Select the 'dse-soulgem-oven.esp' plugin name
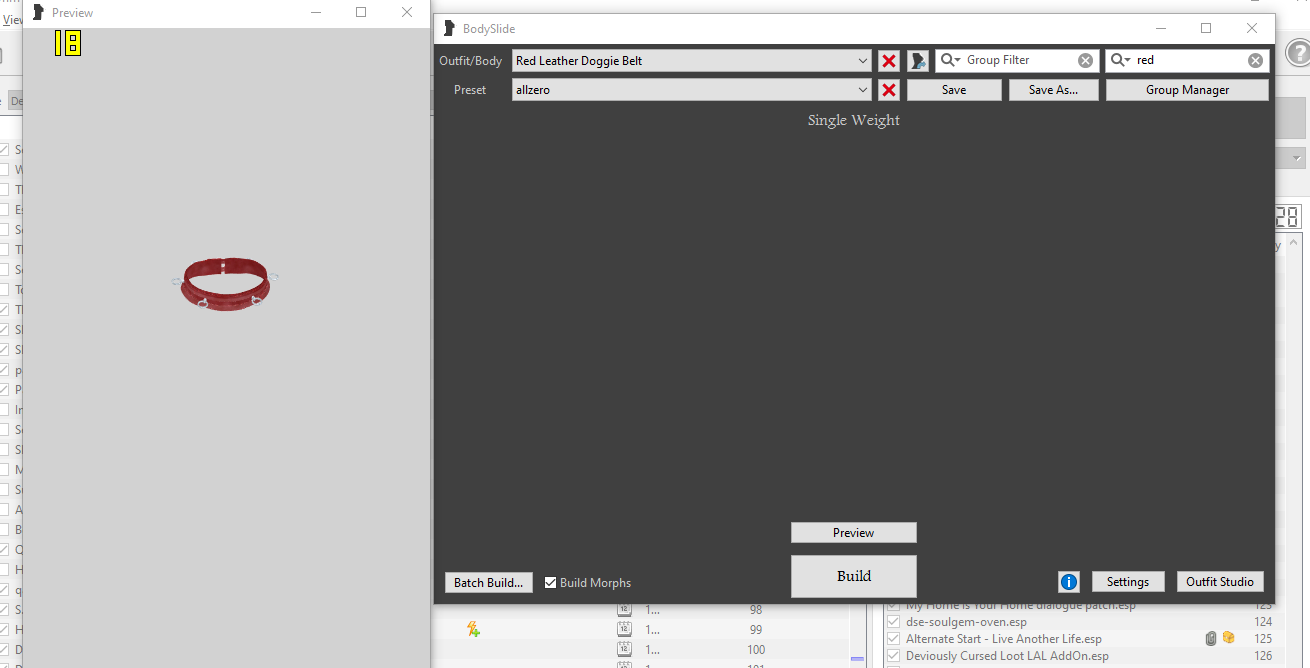 [x=964, y=622]
